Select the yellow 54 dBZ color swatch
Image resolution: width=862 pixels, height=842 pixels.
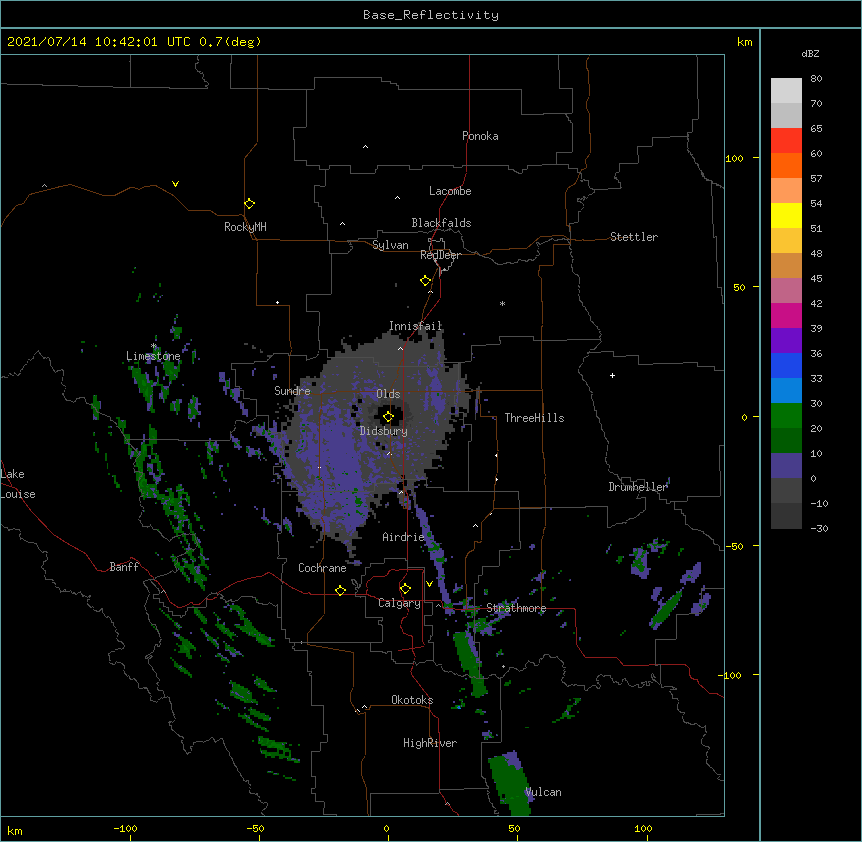click(x=786, y=215)
